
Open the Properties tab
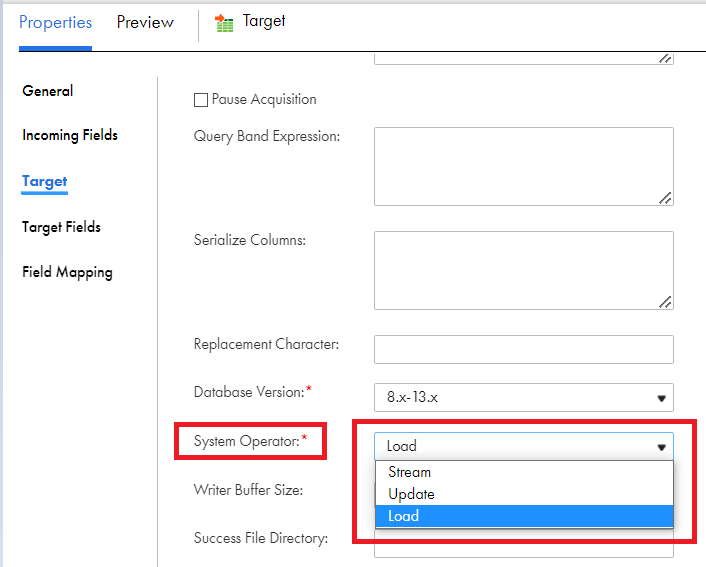point(55,22)
